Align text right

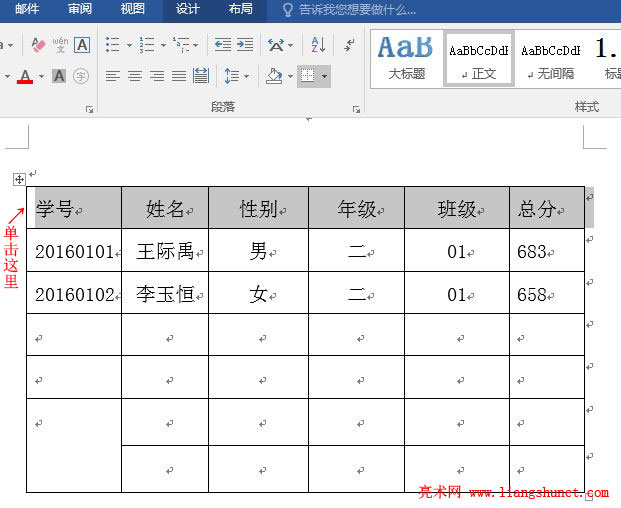157,76
